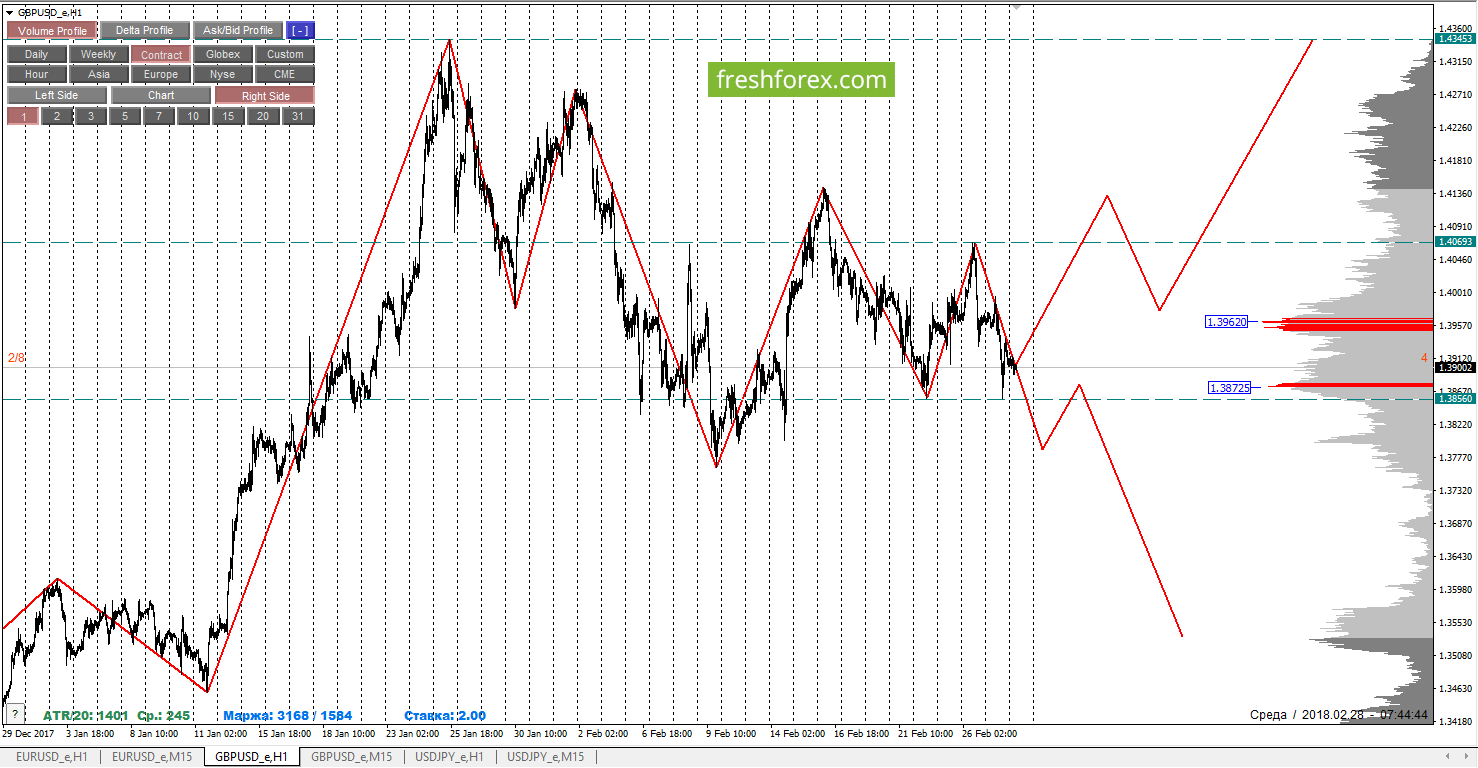Viewport: 1478px width, 768px height.
Task: Place the profile on the Right Side
Action: point(265,96)
